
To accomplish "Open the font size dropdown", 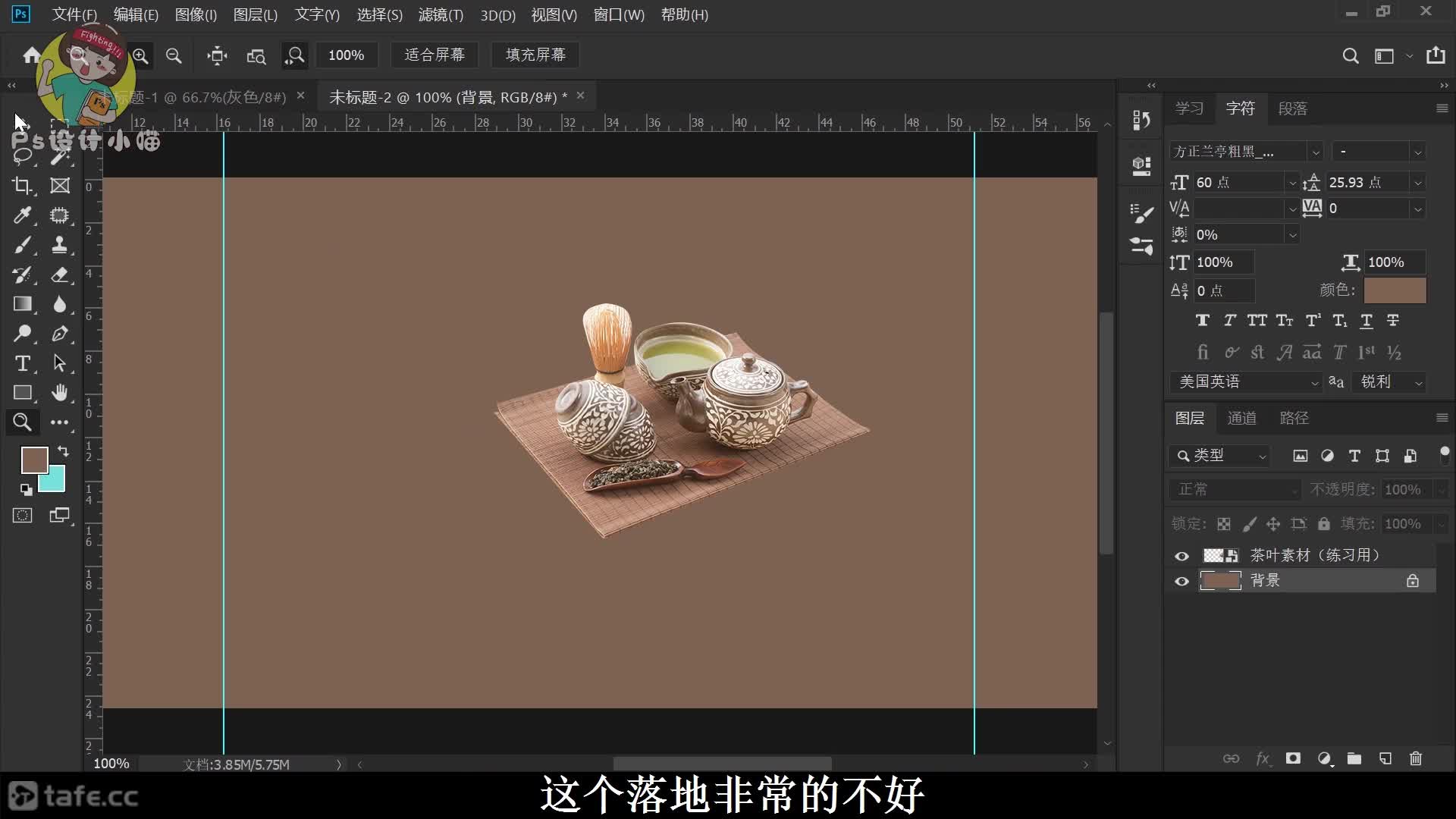I will point(1292,183).
